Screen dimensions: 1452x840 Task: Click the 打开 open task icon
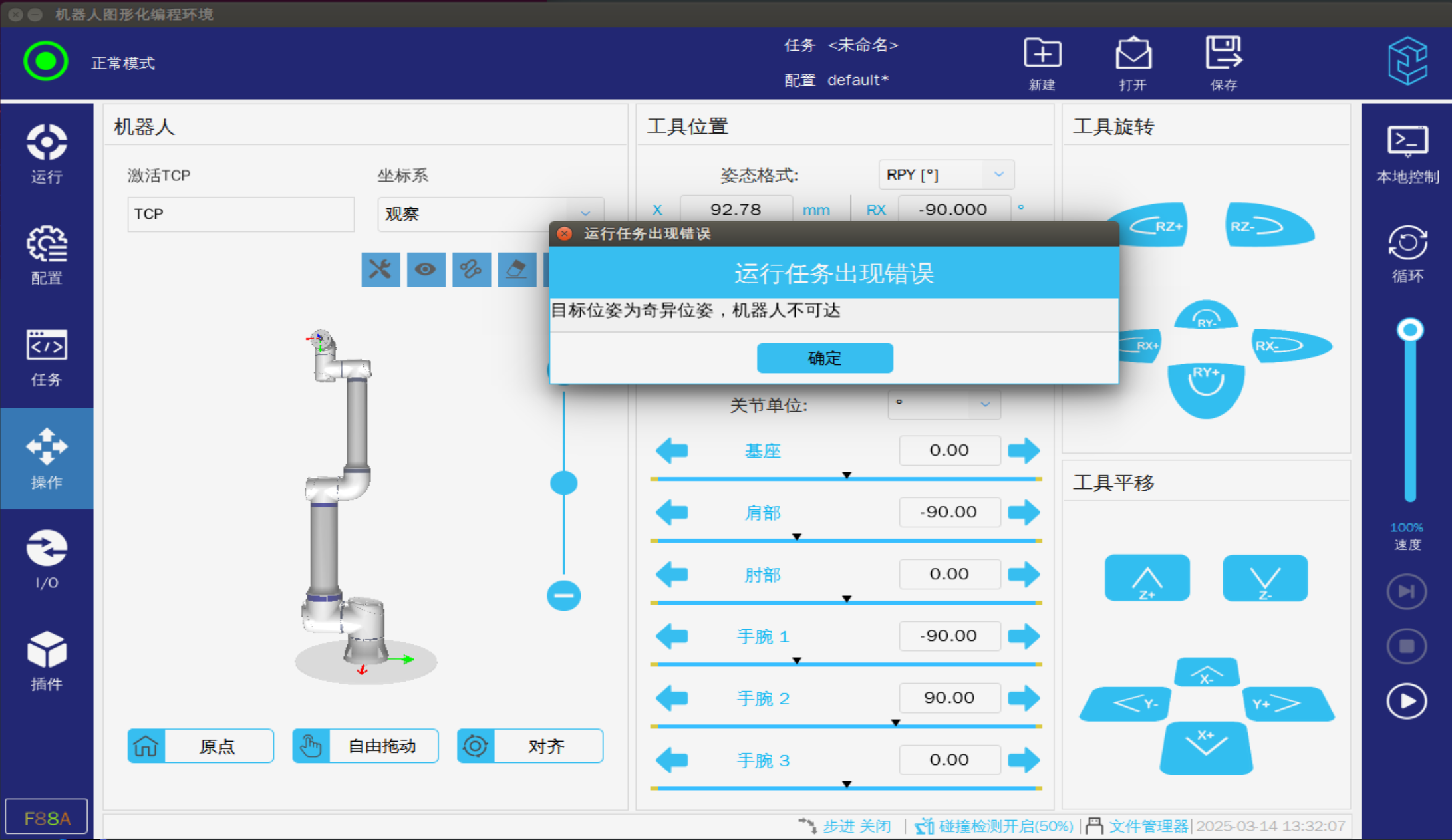tap(1133, 55)
